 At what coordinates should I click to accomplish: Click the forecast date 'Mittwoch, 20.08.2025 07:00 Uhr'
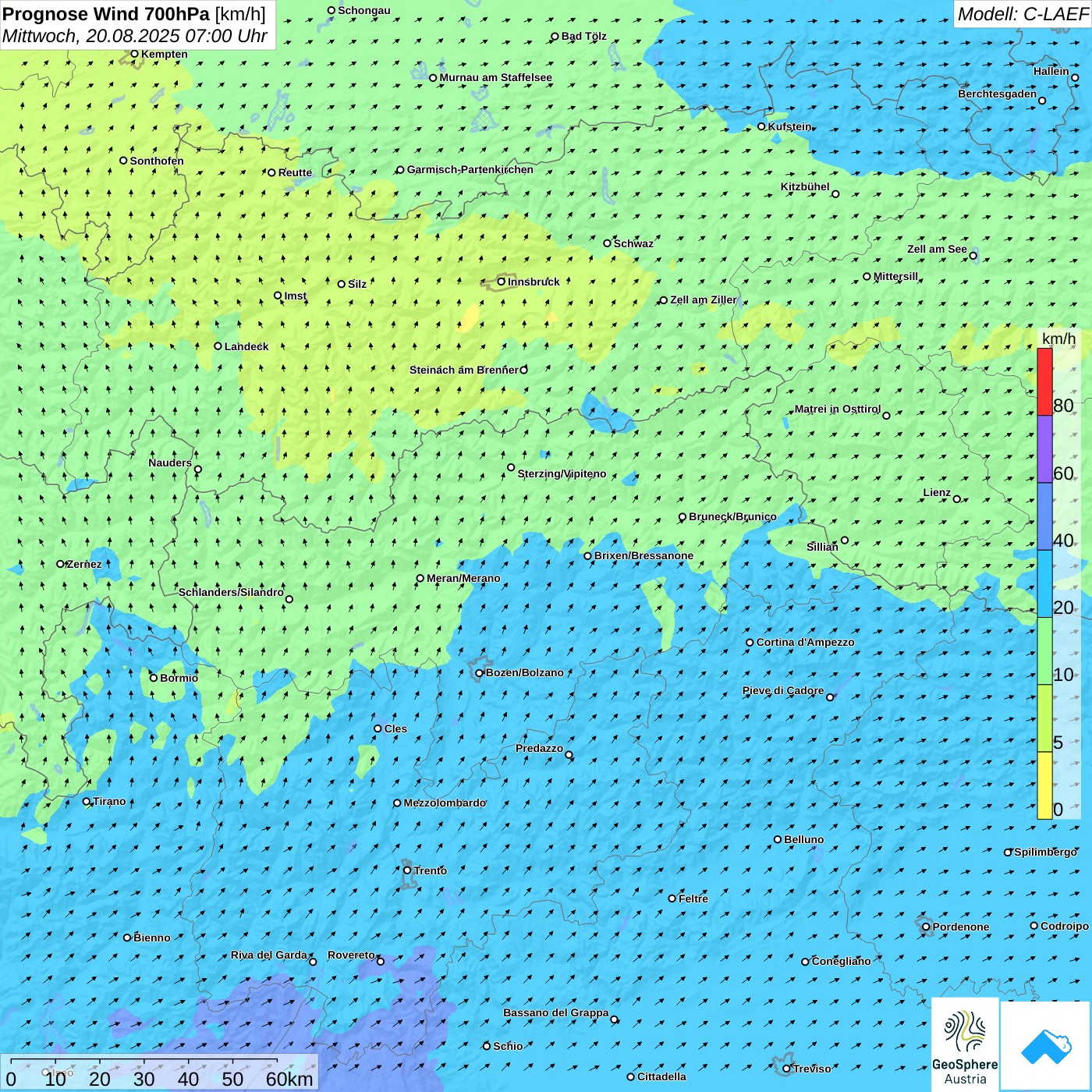coord(135,36)
